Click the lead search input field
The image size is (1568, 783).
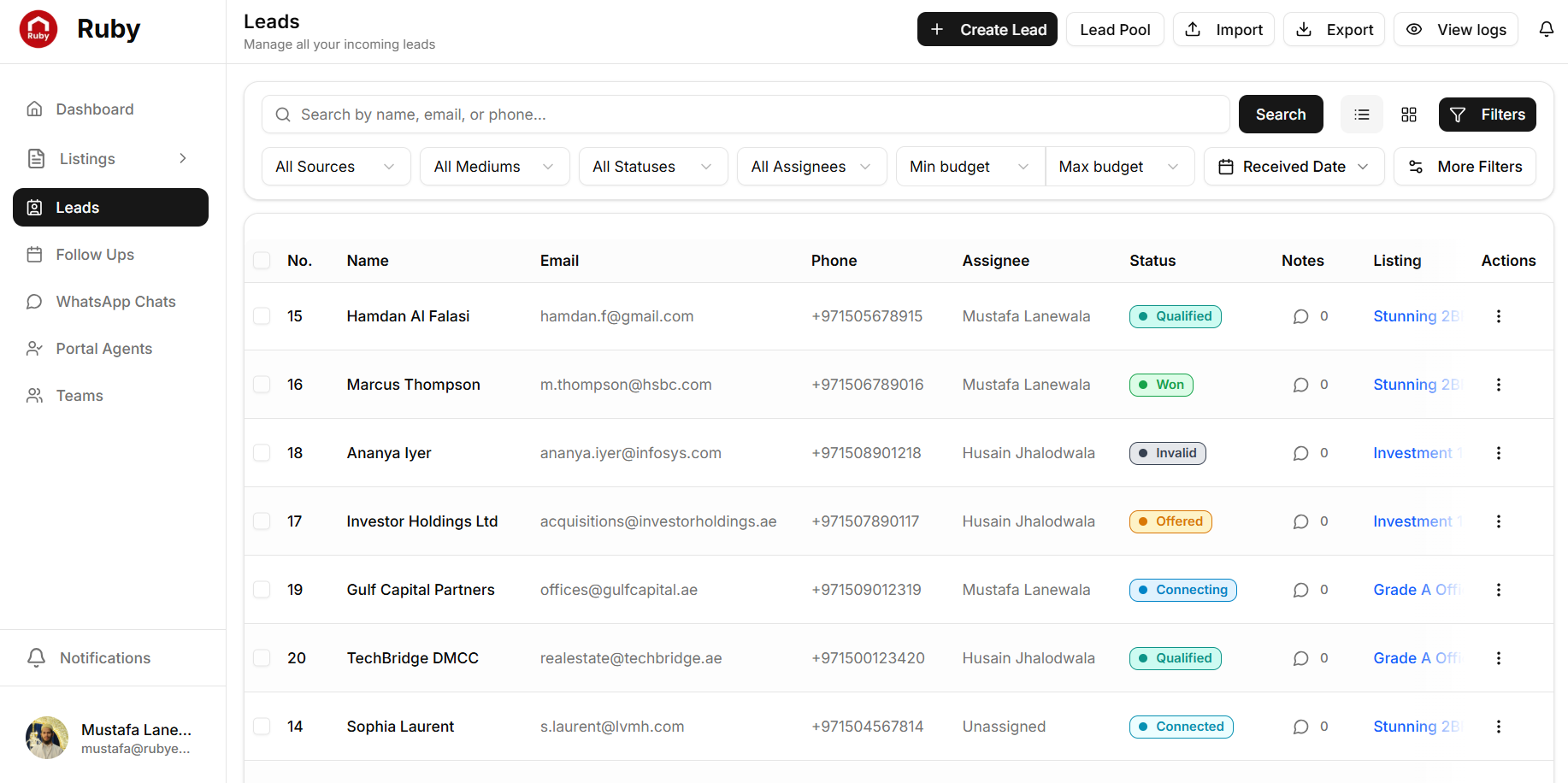coord(746,114)
